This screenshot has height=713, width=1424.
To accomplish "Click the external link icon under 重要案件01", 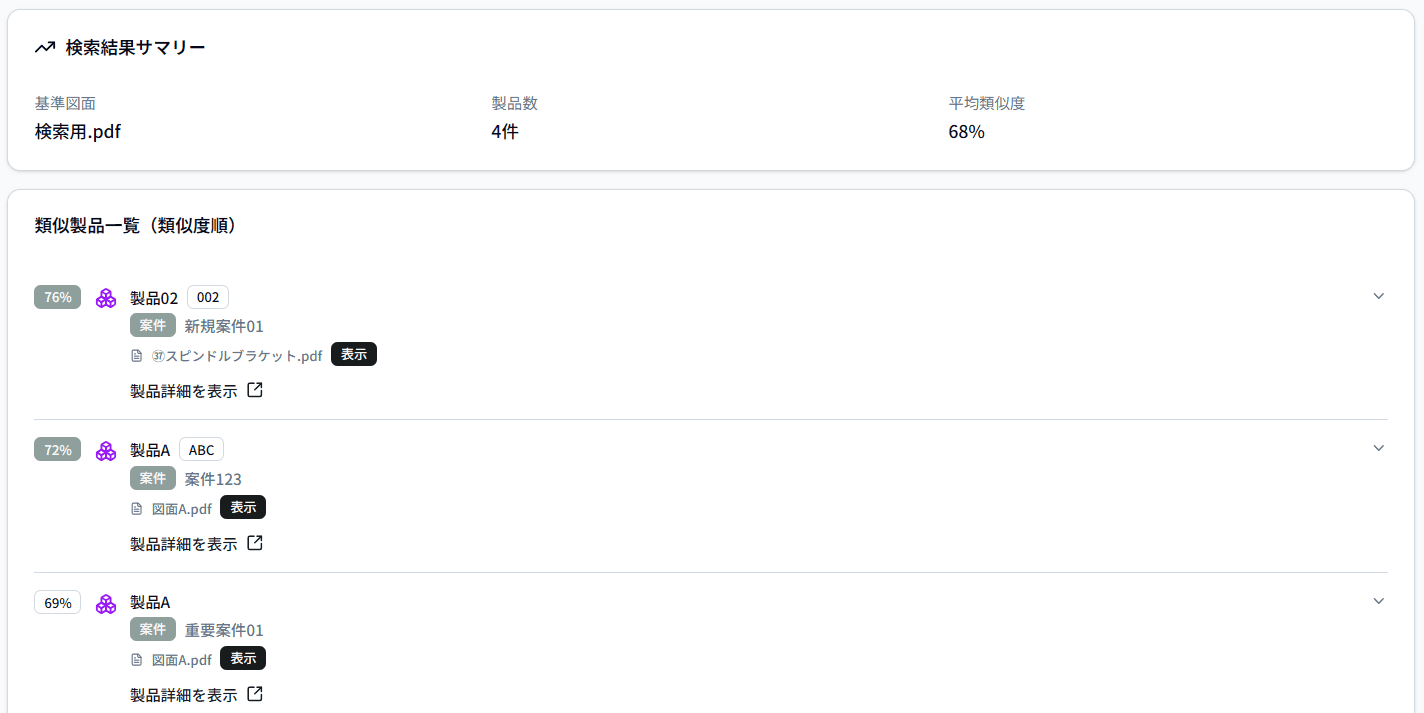I will [255, 694].
